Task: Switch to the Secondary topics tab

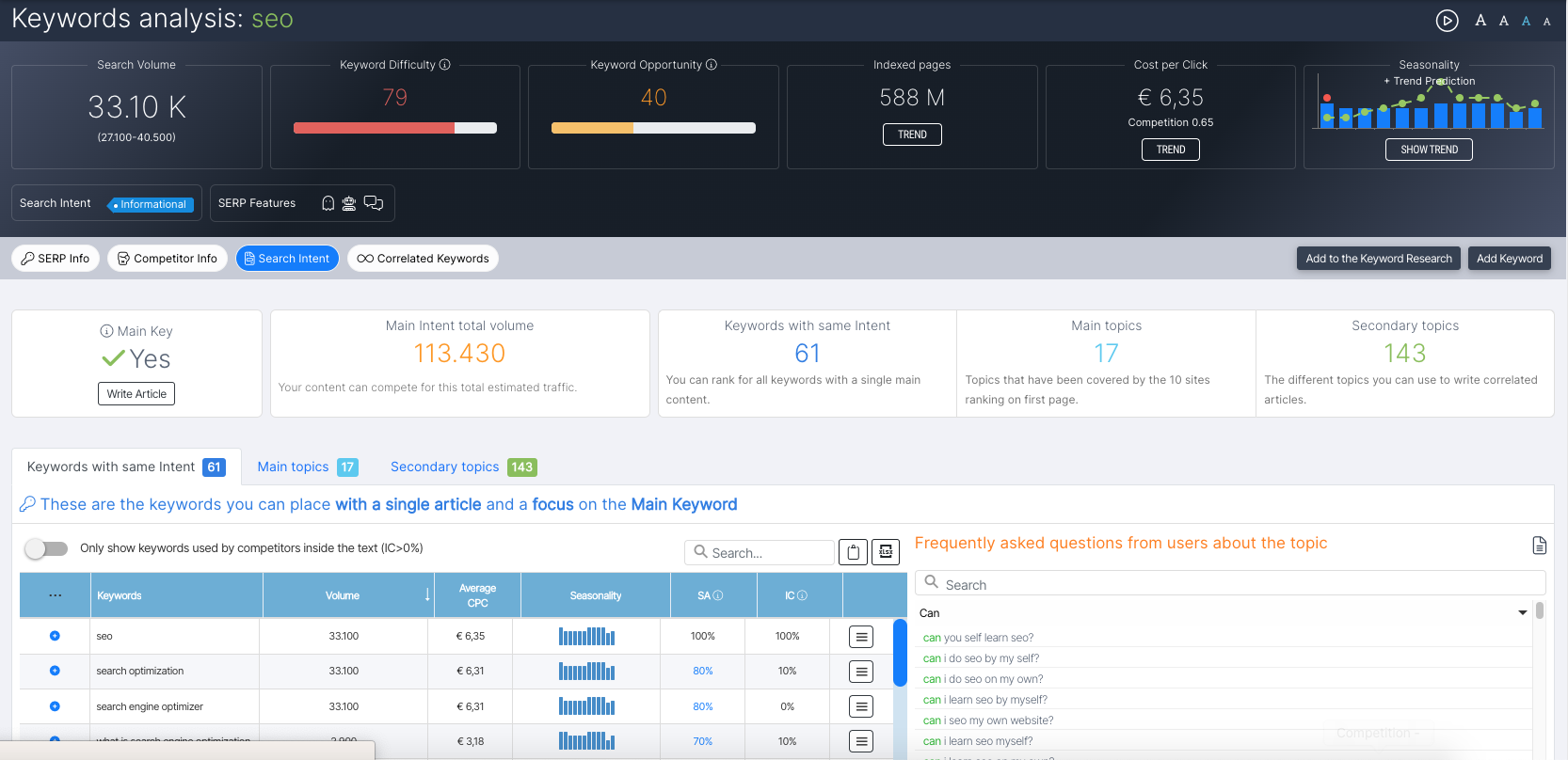Action: click(463, 467)
